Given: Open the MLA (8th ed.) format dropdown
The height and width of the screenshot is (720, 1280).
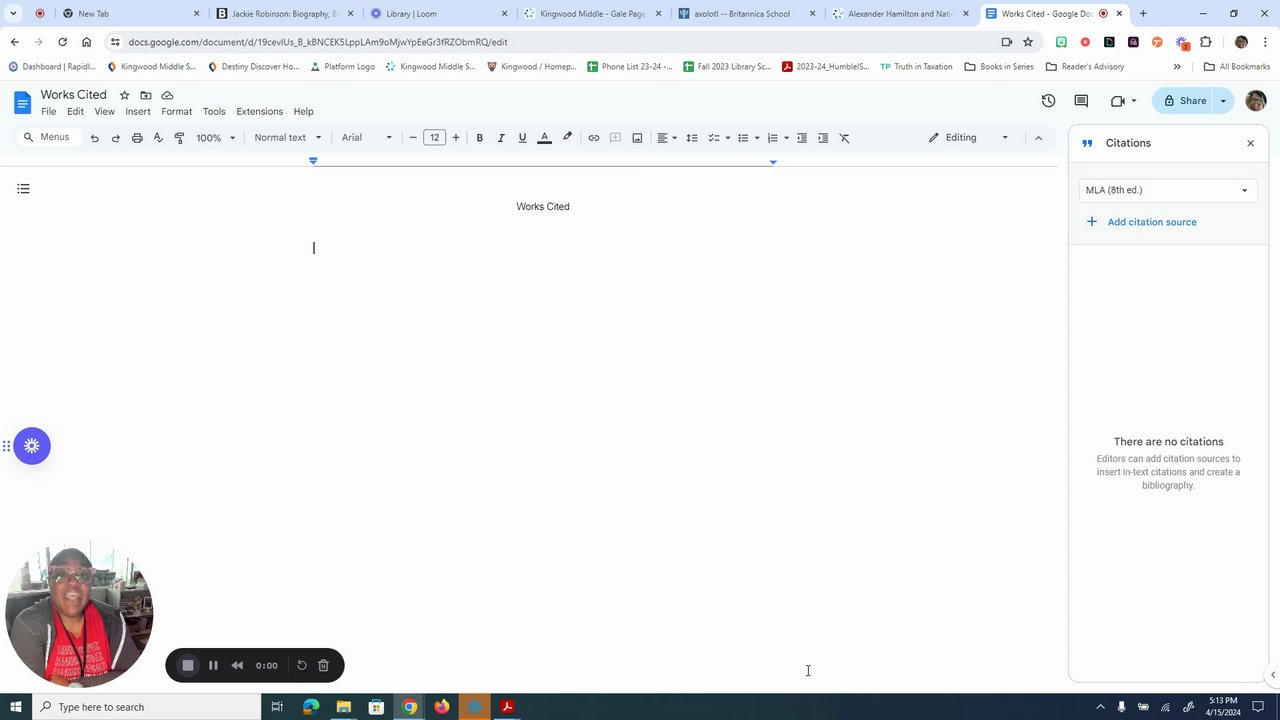Looking at the screenshot, I should (x=1167, y=190).
